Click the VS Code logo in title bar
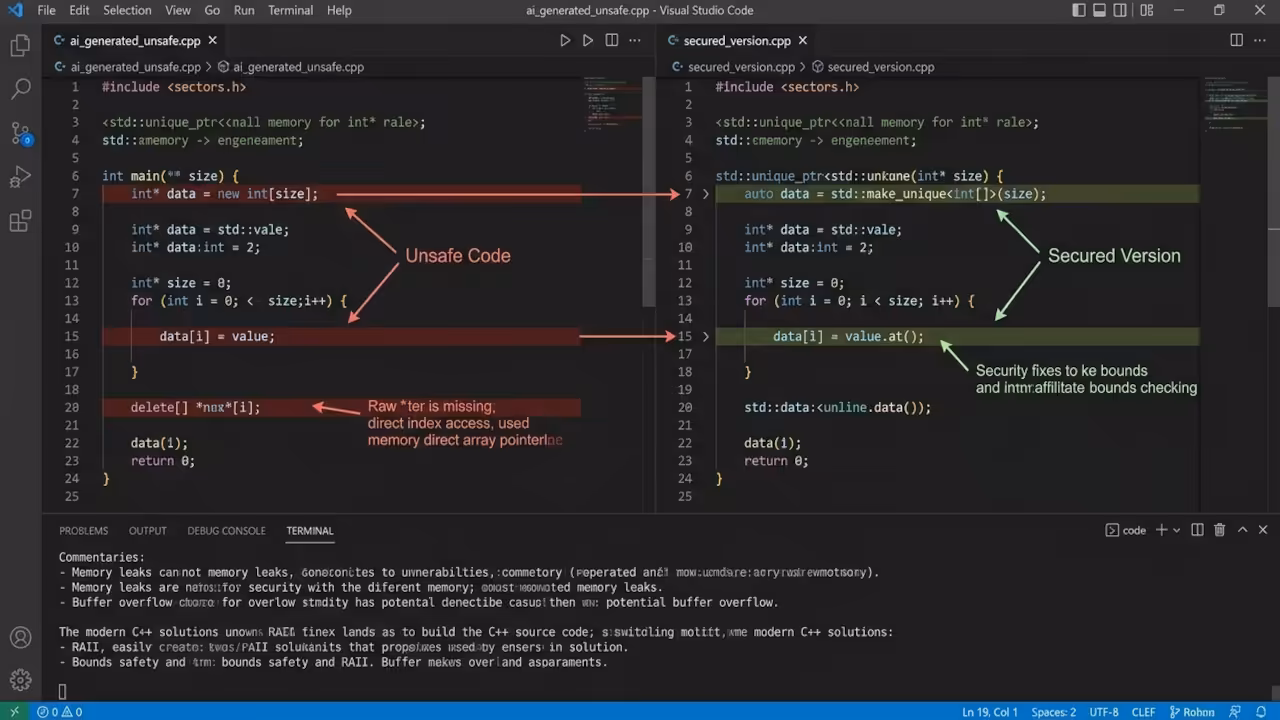Viewport: 1280px width, 720px height. click(15, 10)
